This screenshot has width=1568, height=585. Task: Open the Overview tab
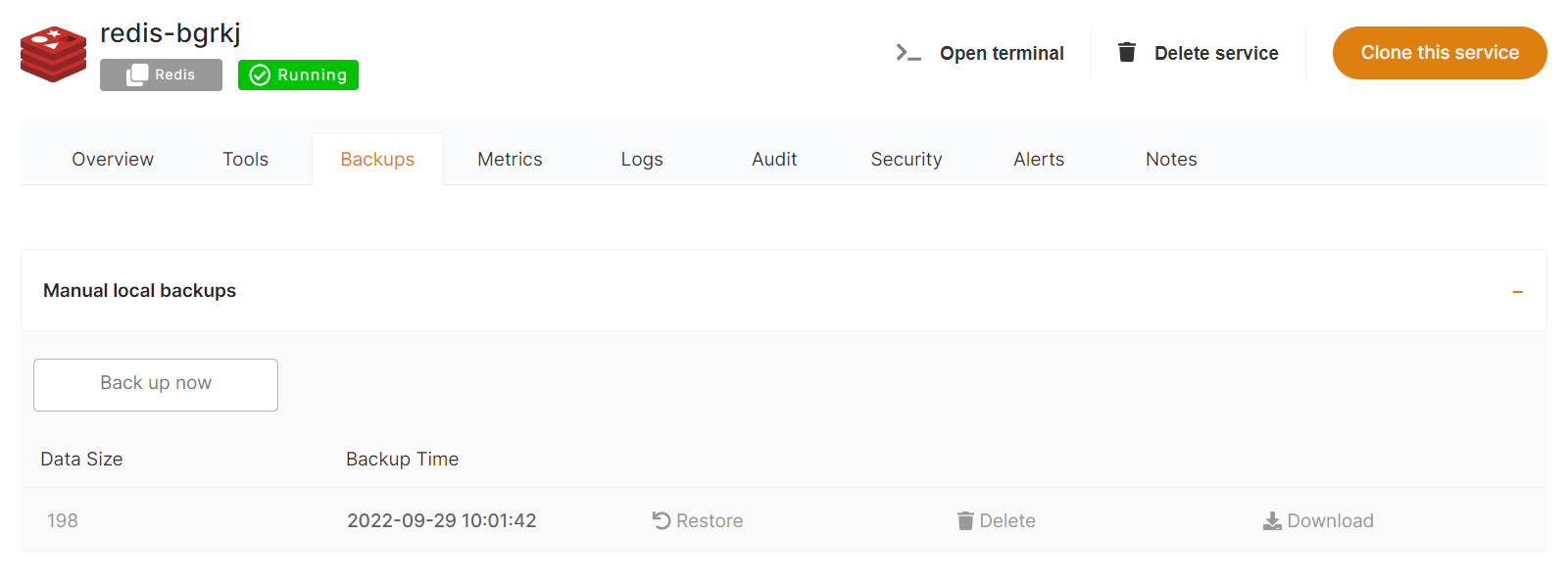113,160
